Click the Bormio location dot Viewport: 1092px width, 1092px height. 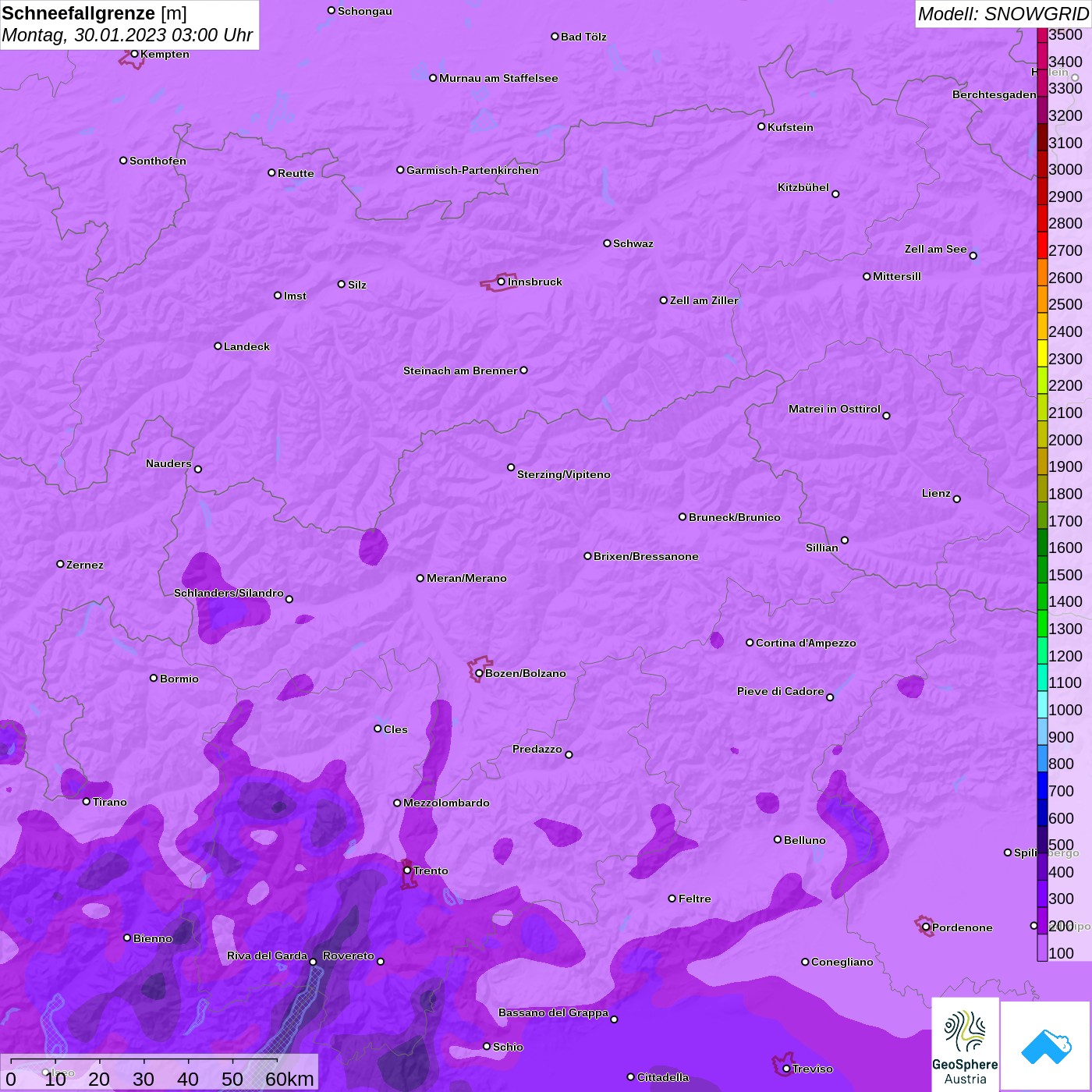[154, 678]
